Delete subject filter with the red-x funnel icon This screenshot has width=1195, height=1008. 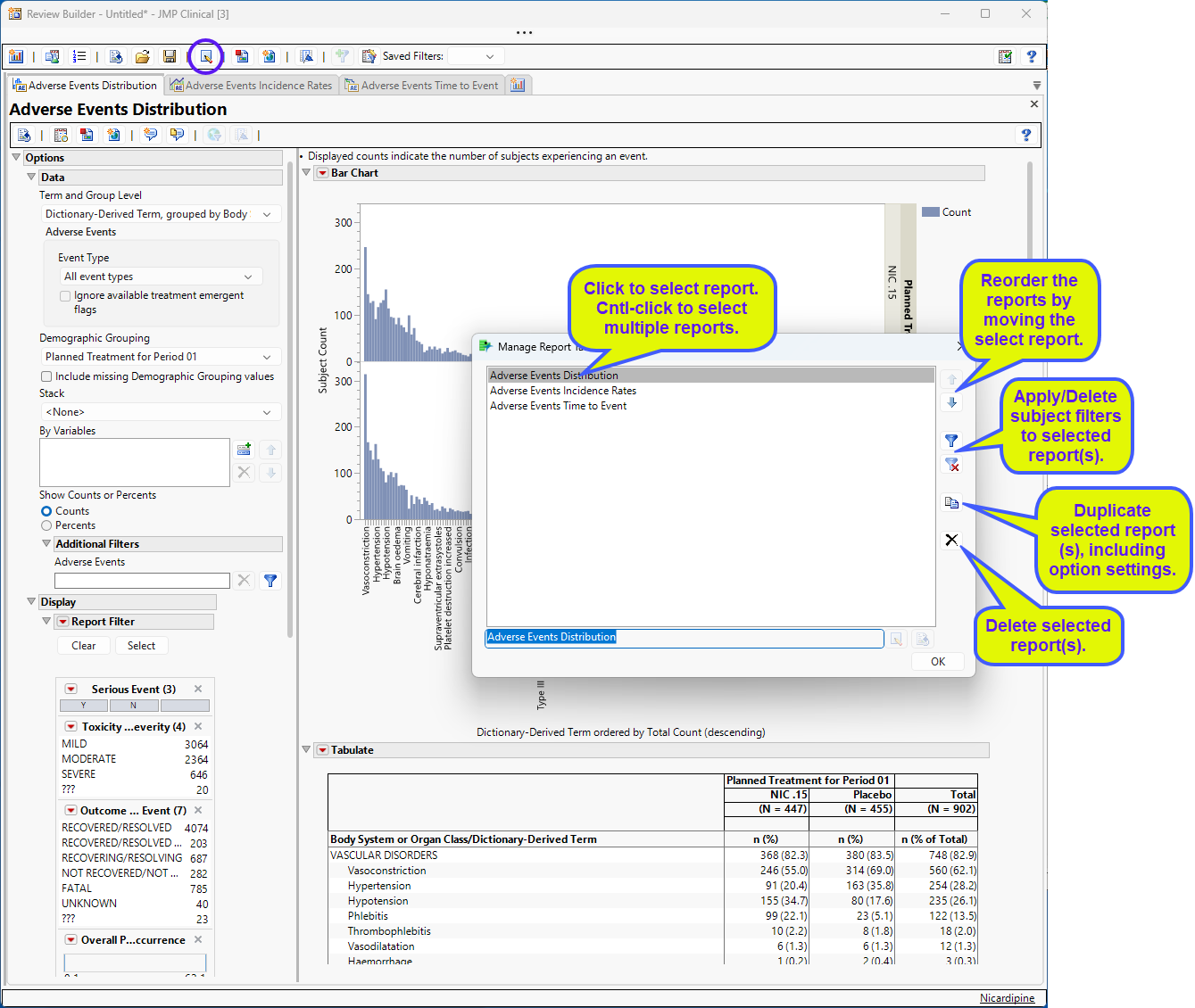point(951,465)
